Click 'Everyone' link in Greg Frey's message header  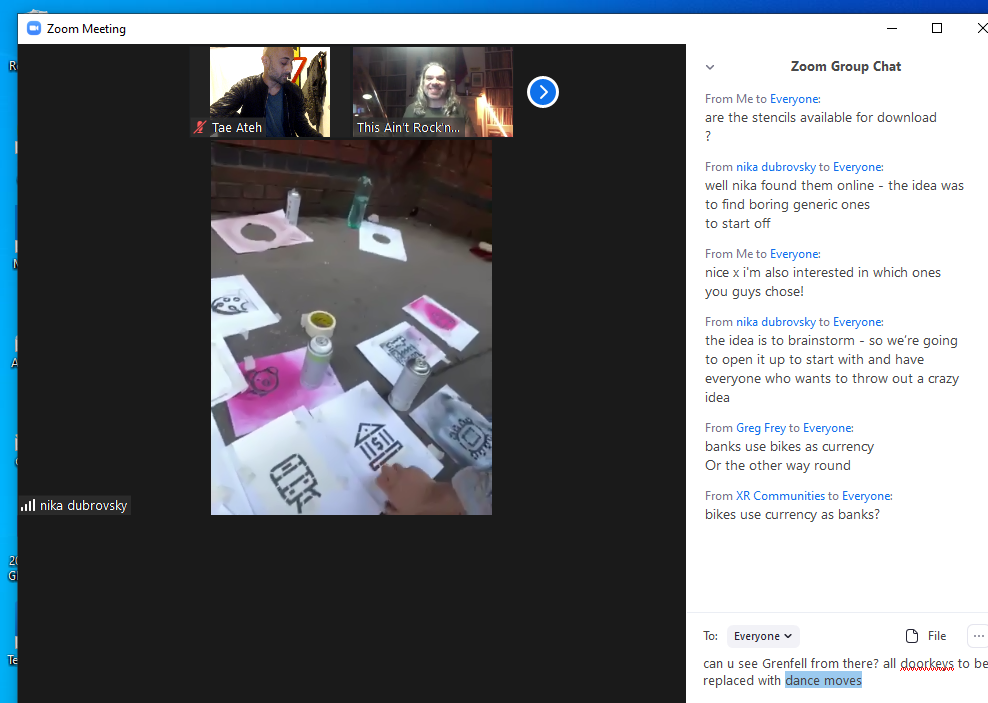coord(827,428)
